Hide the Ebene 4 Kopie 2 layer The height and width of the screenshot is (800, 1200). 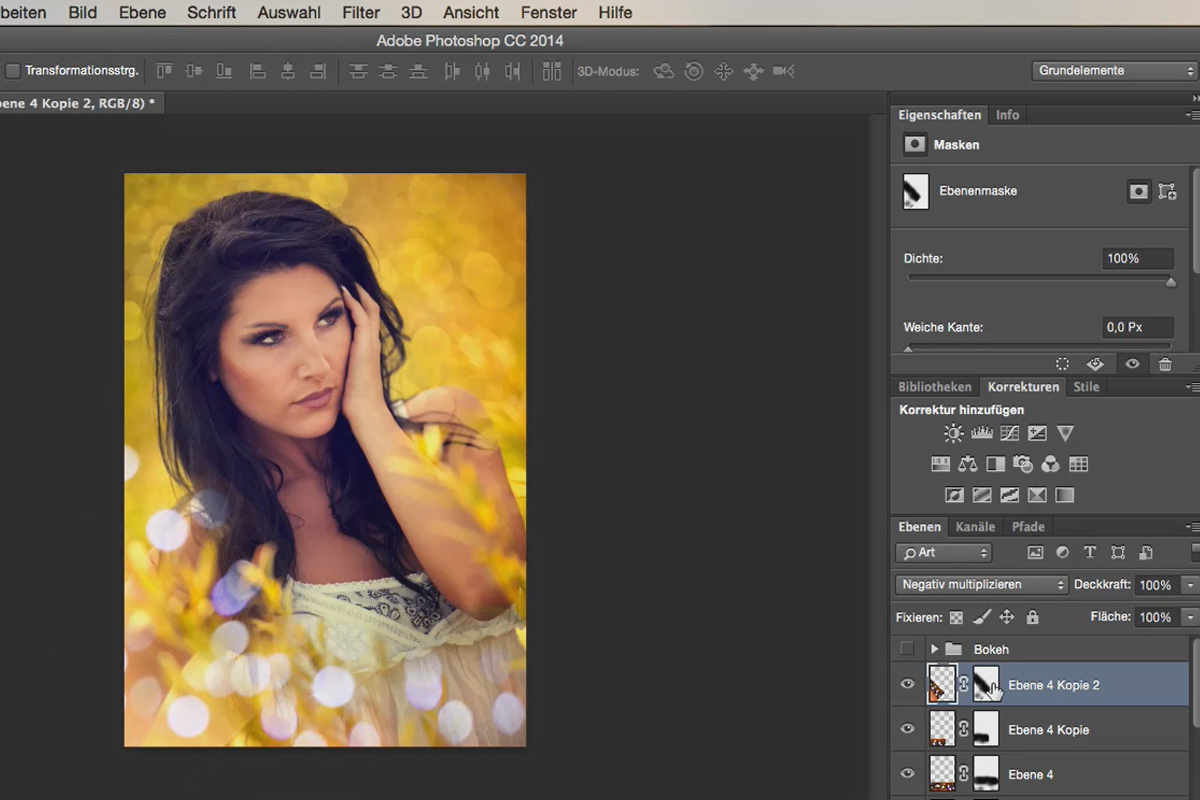907,685
